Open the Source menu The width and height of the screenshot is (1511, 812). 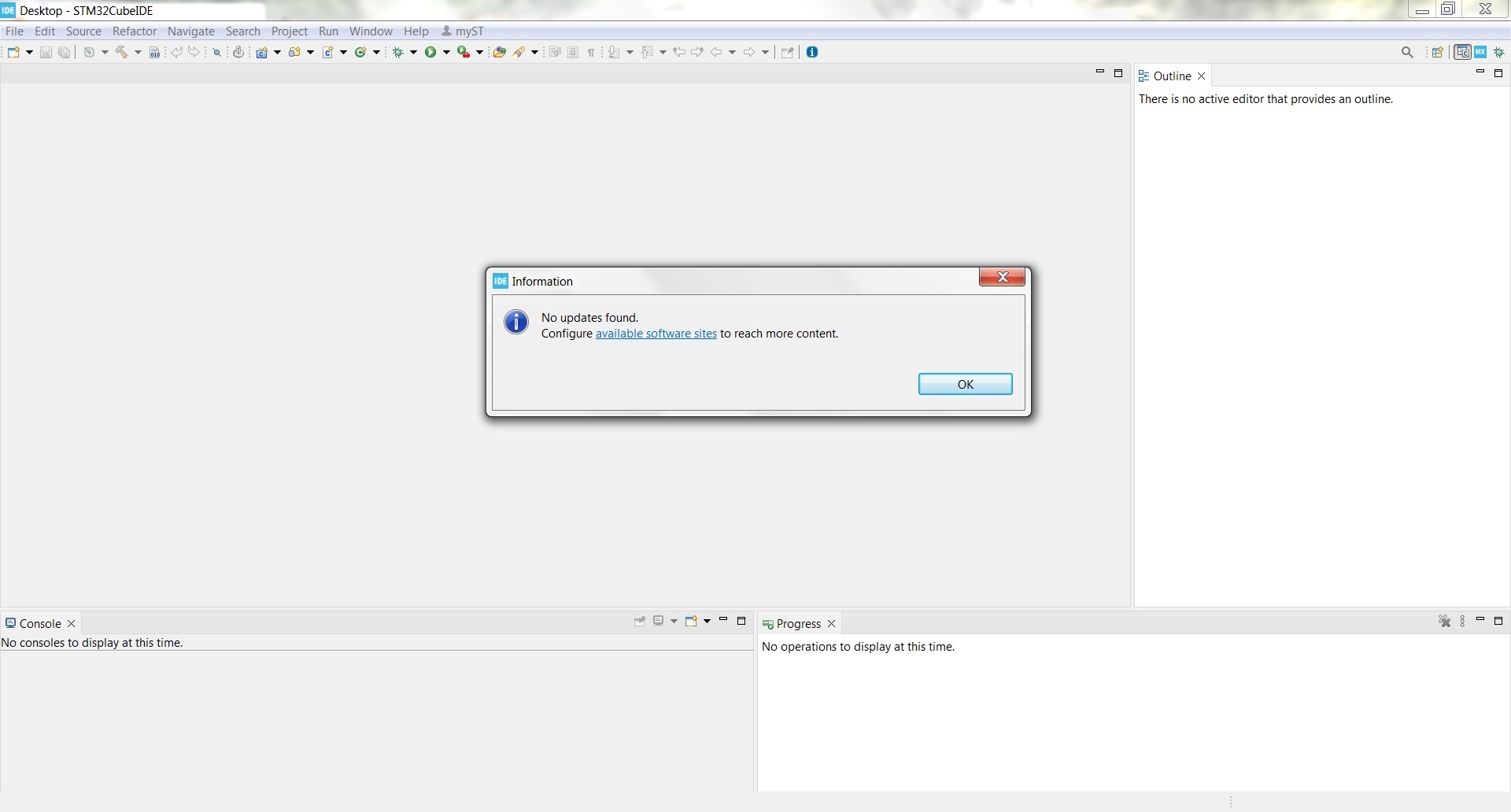[83, 31]
